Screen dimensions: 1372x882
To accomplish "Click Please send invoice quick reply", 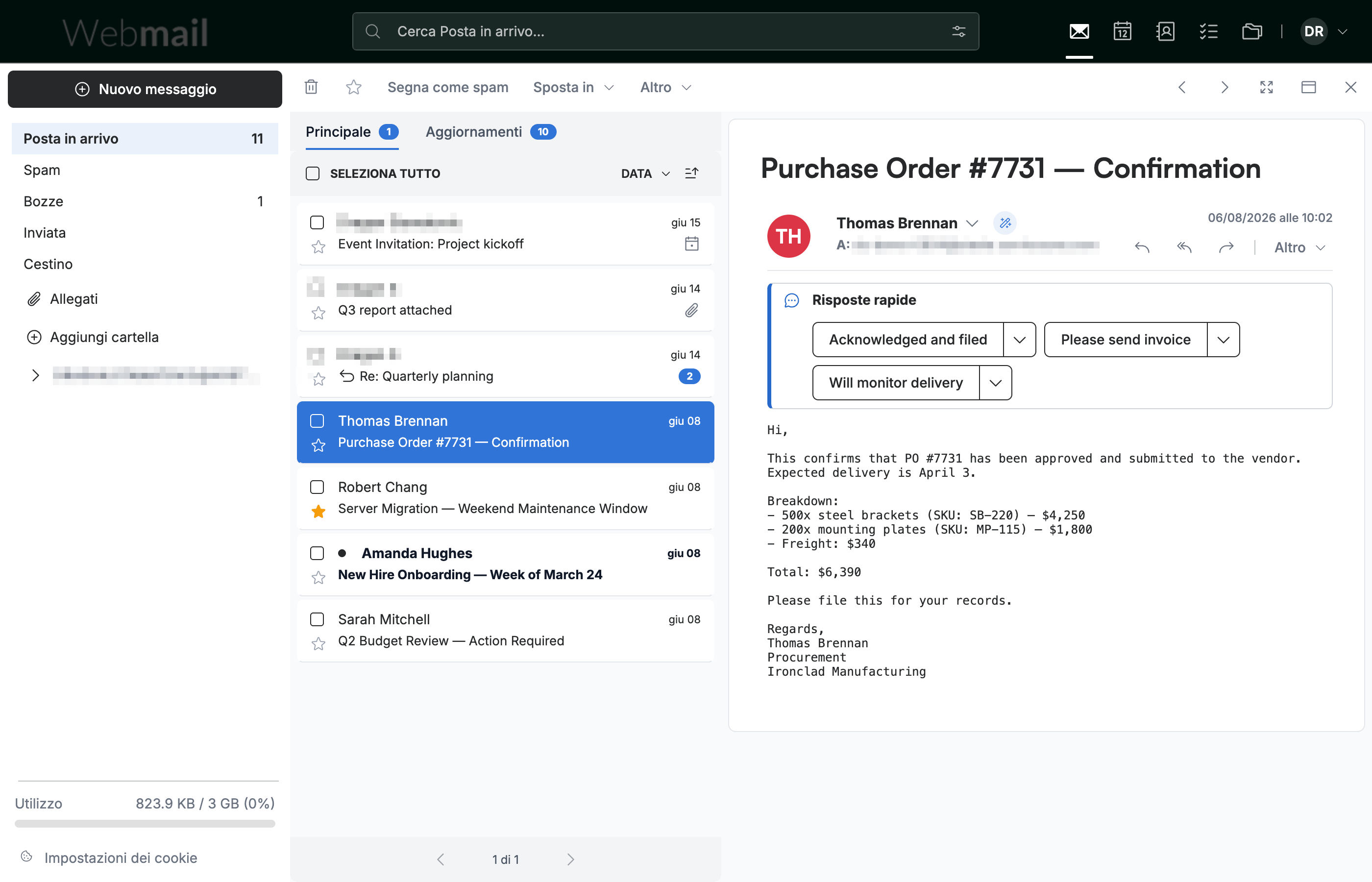I will [x=1125, y=340].
